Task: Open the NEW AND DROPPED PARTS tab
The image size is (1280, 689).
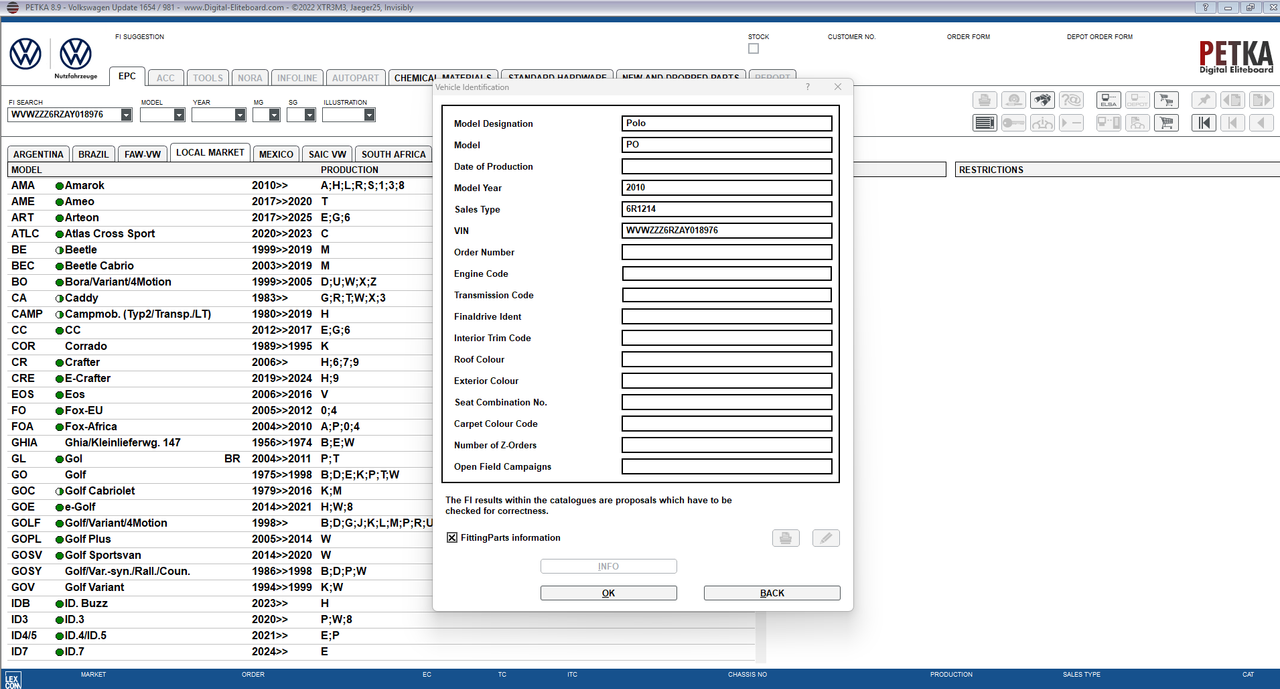Action: pos(680,77)
